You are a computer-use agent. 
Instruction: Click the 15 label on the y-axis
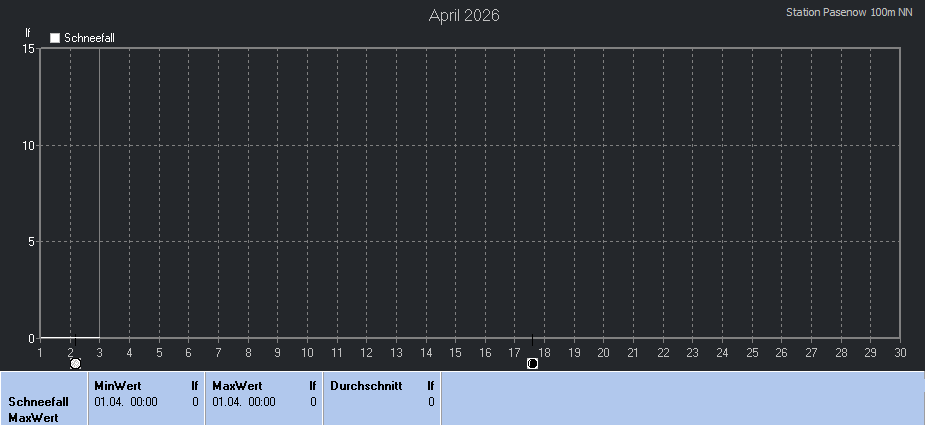click(29, 49)
